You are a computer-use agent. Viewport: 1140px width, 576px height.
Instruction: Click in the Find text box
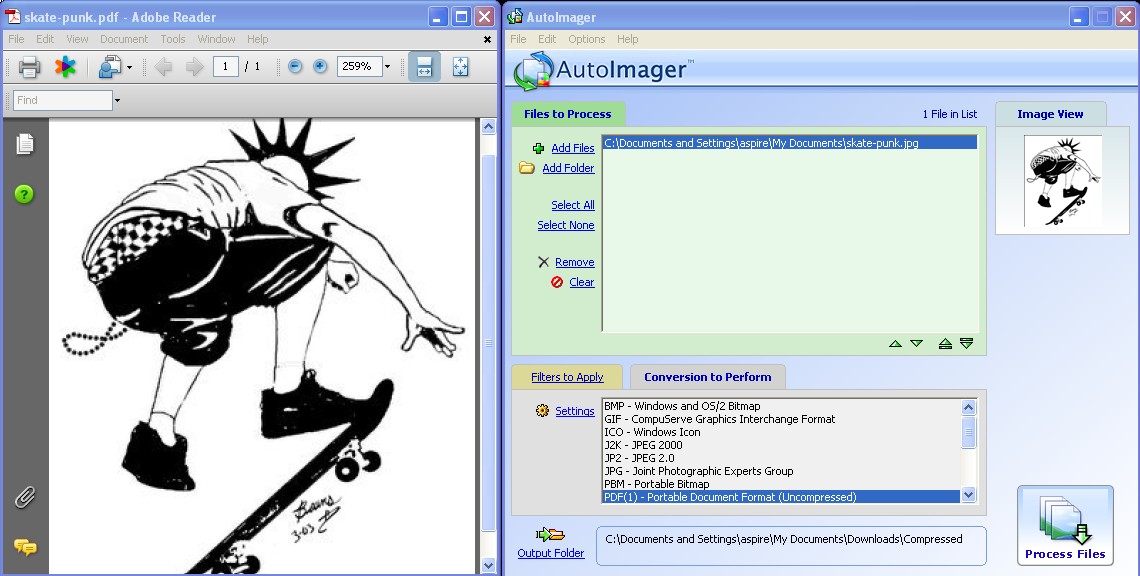click(x=63, y=100)
